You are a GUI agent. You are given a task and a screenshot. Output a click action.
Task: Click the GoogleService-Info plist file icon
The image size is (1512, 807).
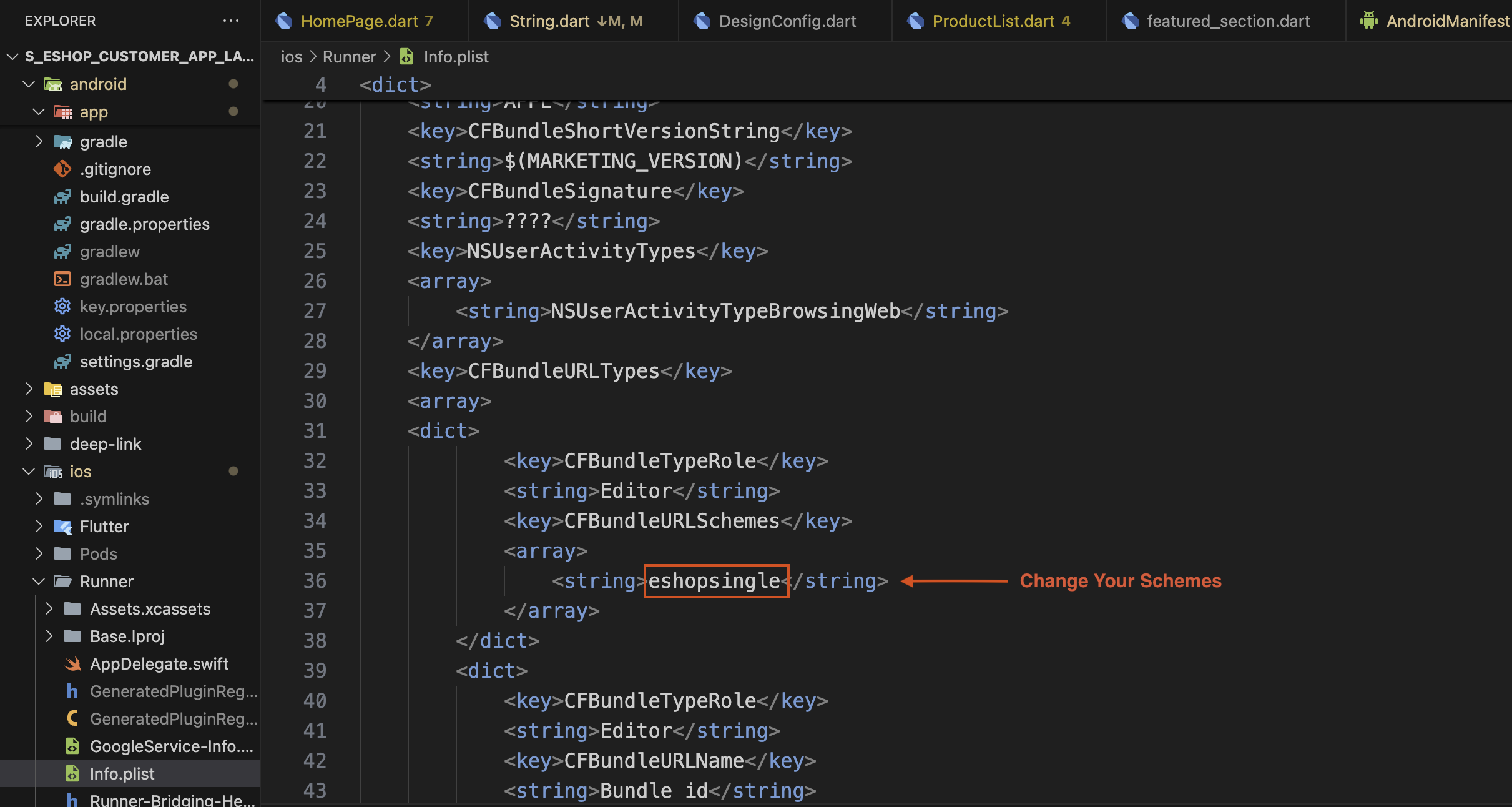[x=72, y=746]
